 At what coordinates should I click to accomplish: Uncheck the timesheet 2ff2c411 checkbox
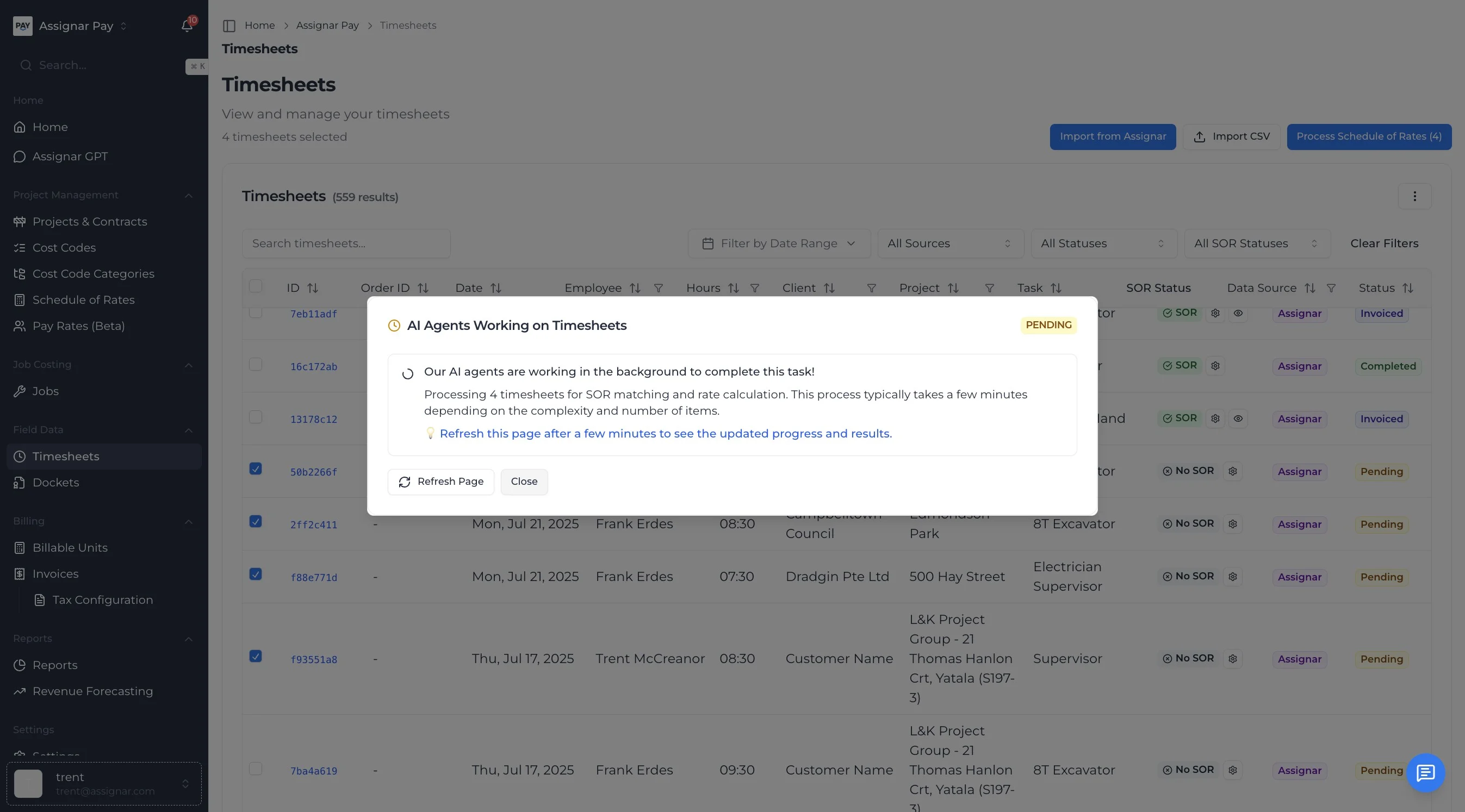(x=256, y=522)
